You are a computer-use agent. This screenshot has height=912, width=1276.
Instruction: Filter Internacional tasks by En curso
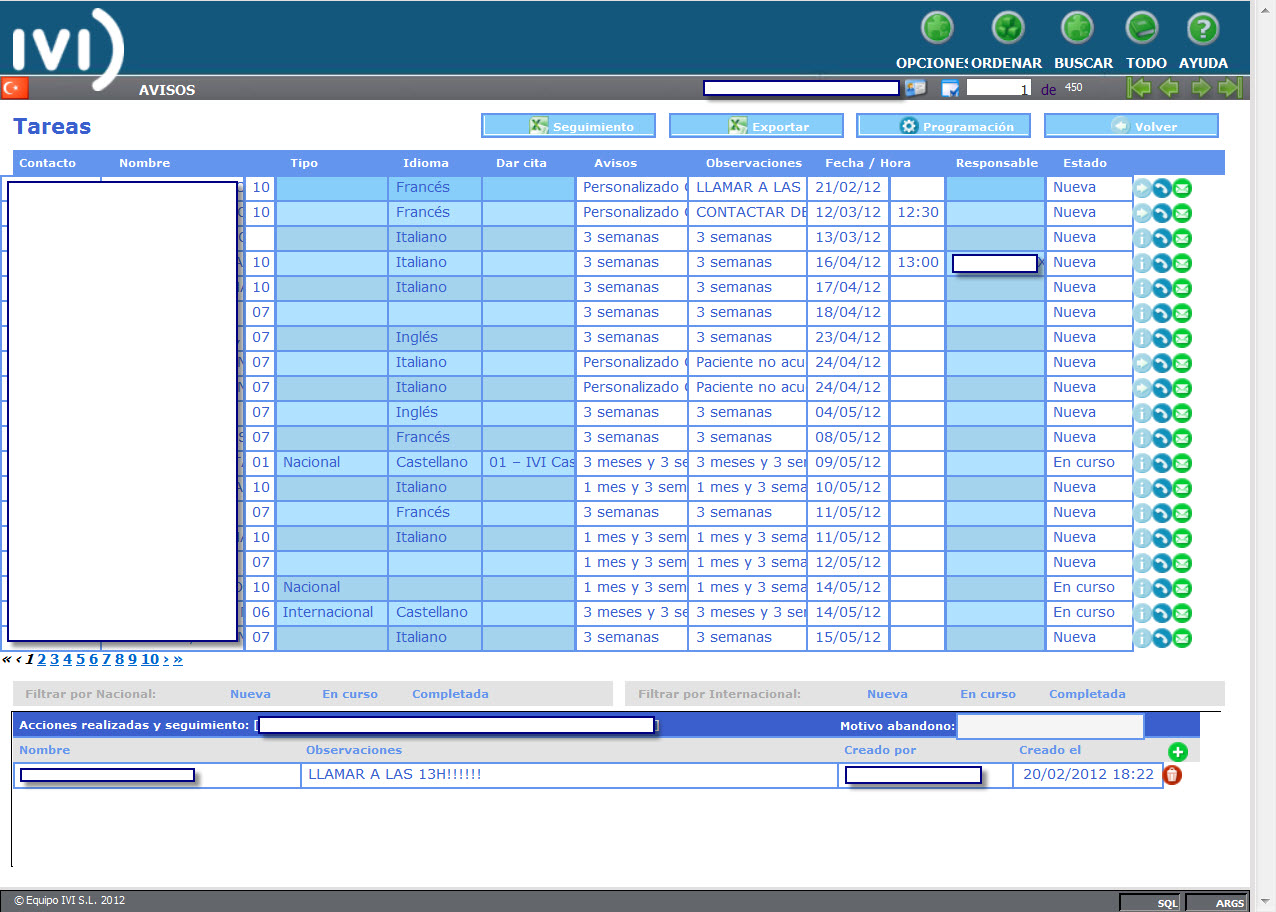pos(988,694)
